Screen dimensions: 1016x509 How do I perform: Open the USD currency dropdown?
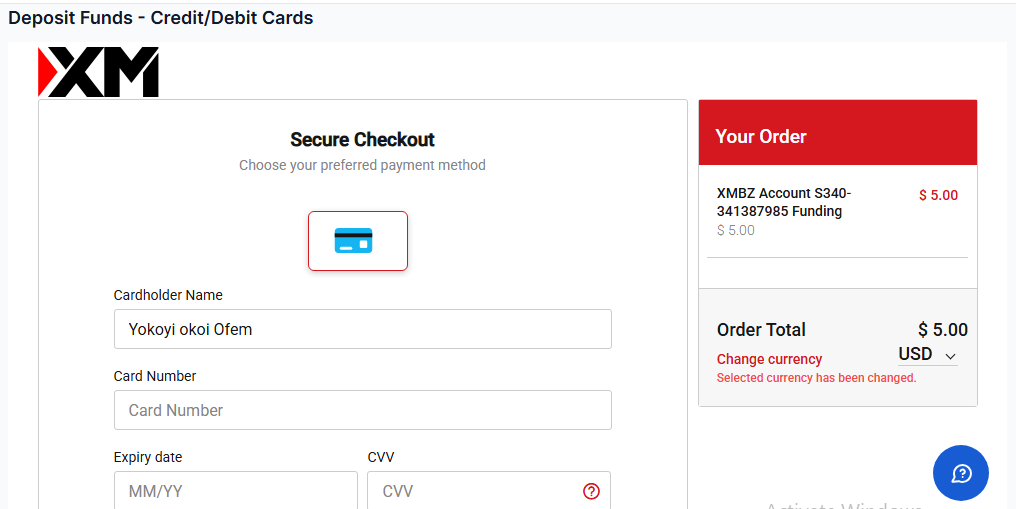(x=927, y=355)
